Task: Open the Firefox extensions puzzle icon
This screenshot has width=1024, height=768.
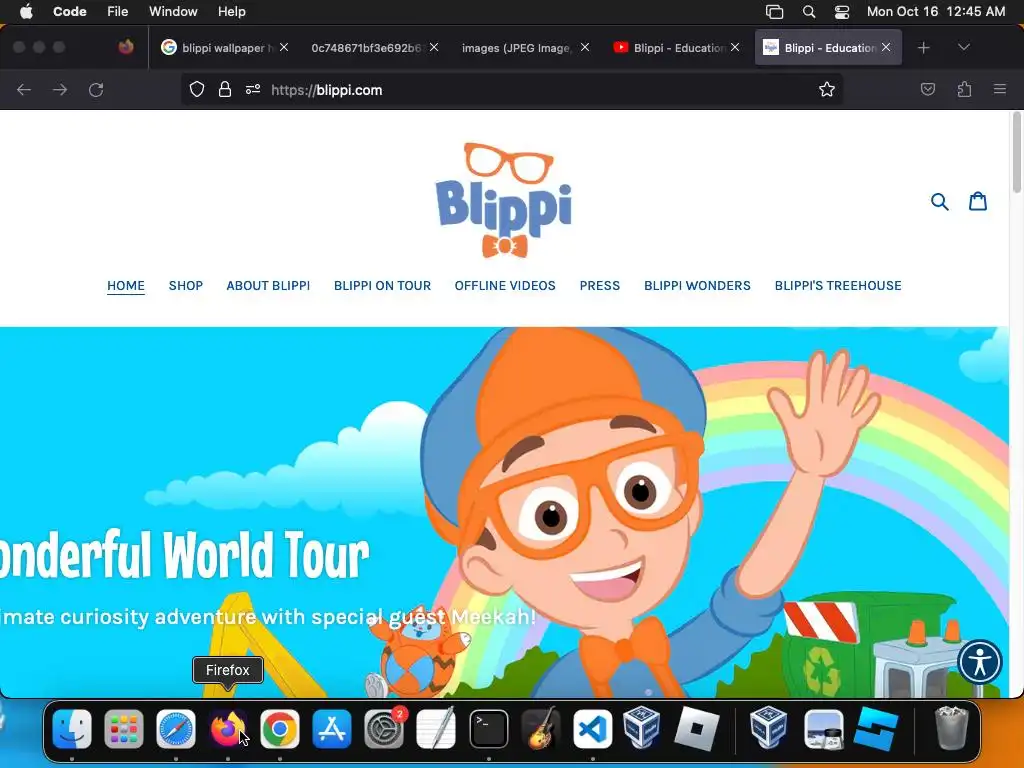Action: coord(965,89)
